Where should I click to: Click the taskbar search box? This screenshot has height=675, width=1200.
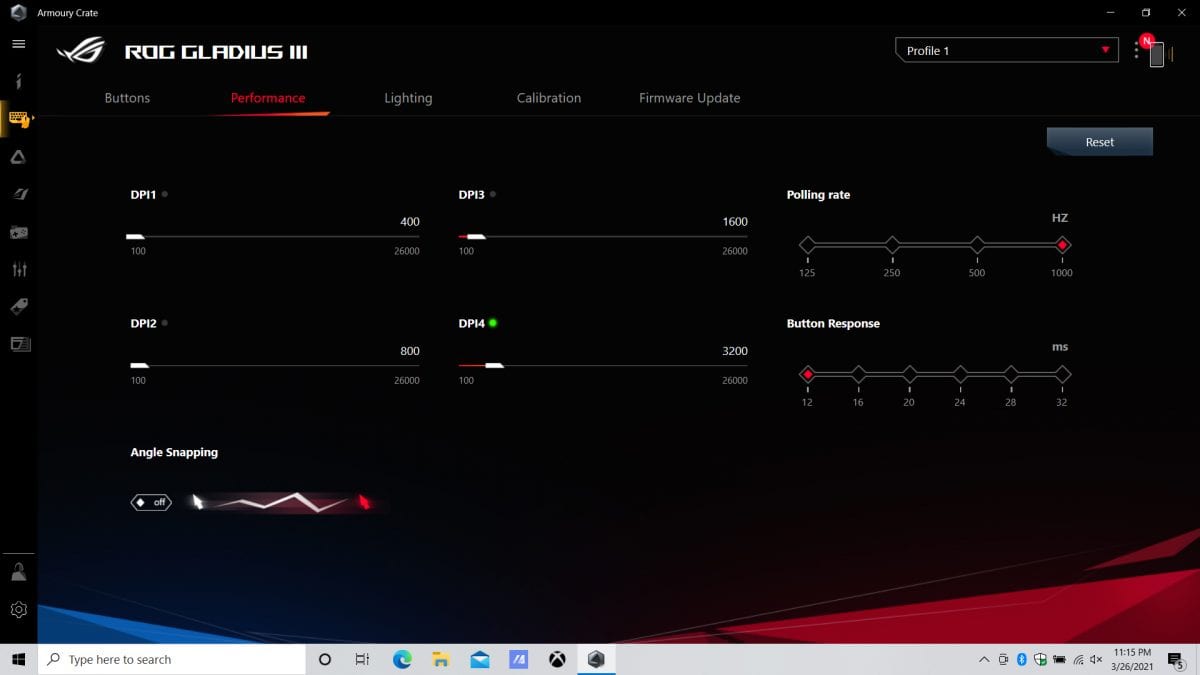[x=171, y=659]
